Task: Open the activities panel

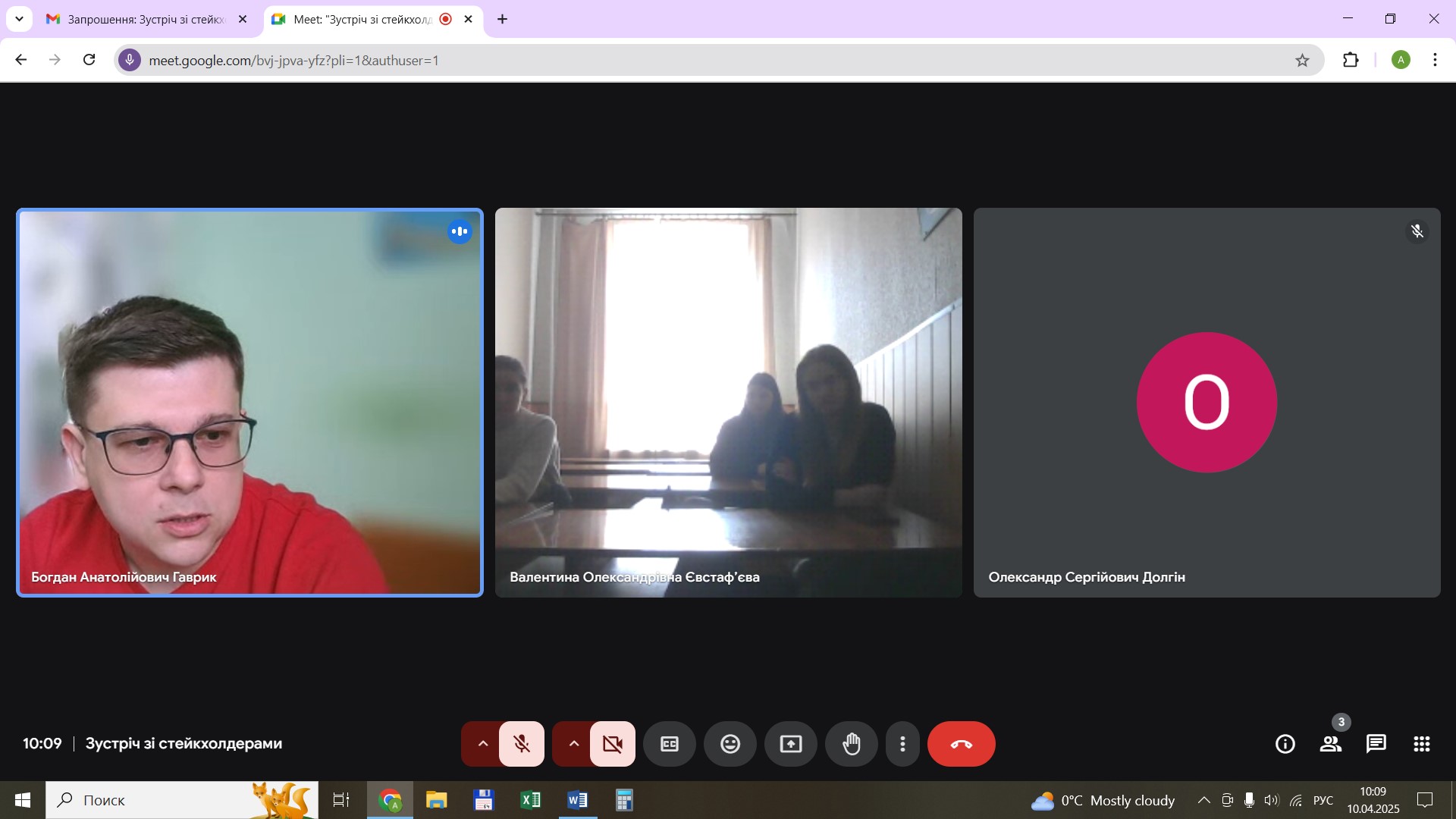Action: coord(1422,744)
